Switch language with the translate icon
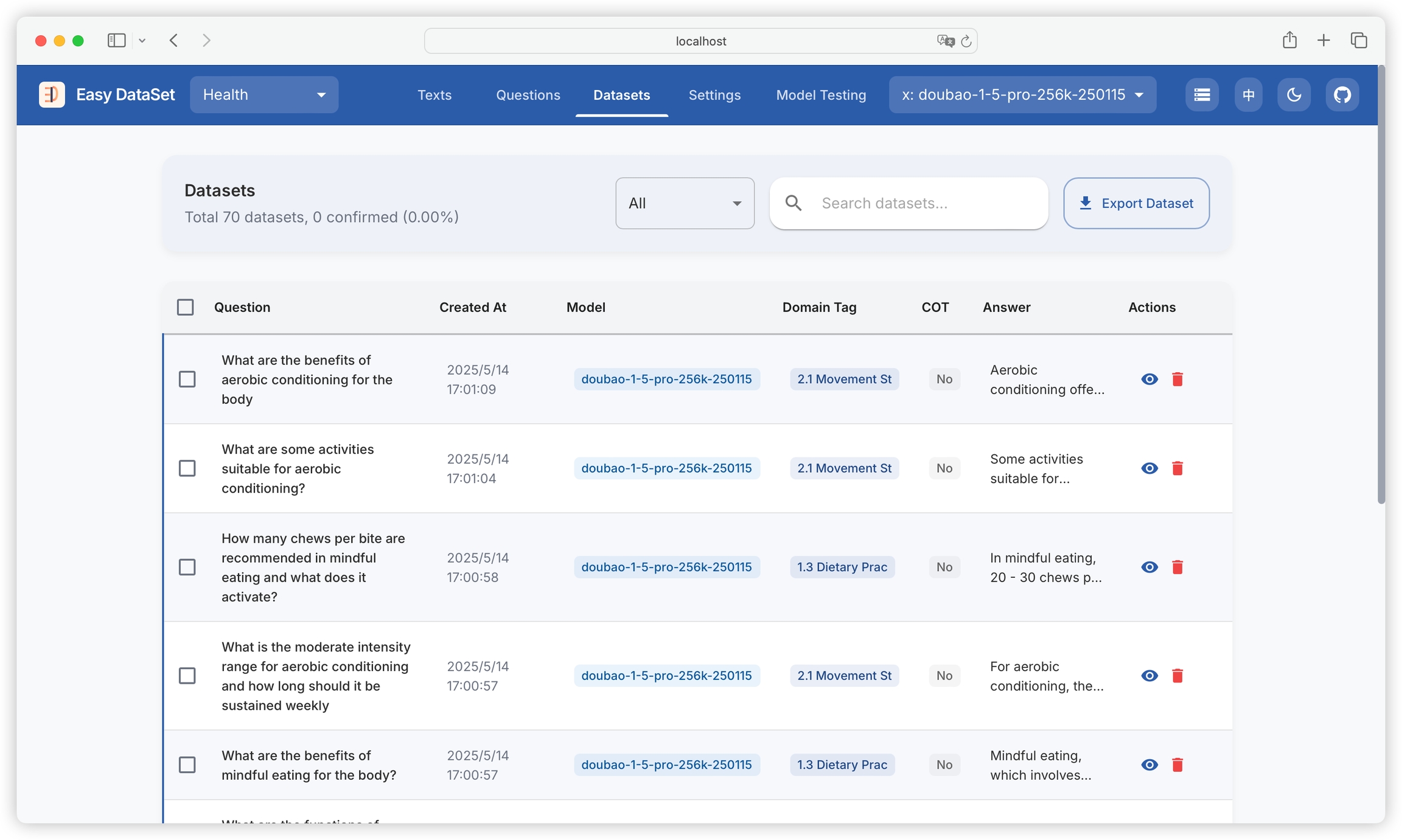 [1248, 95]
